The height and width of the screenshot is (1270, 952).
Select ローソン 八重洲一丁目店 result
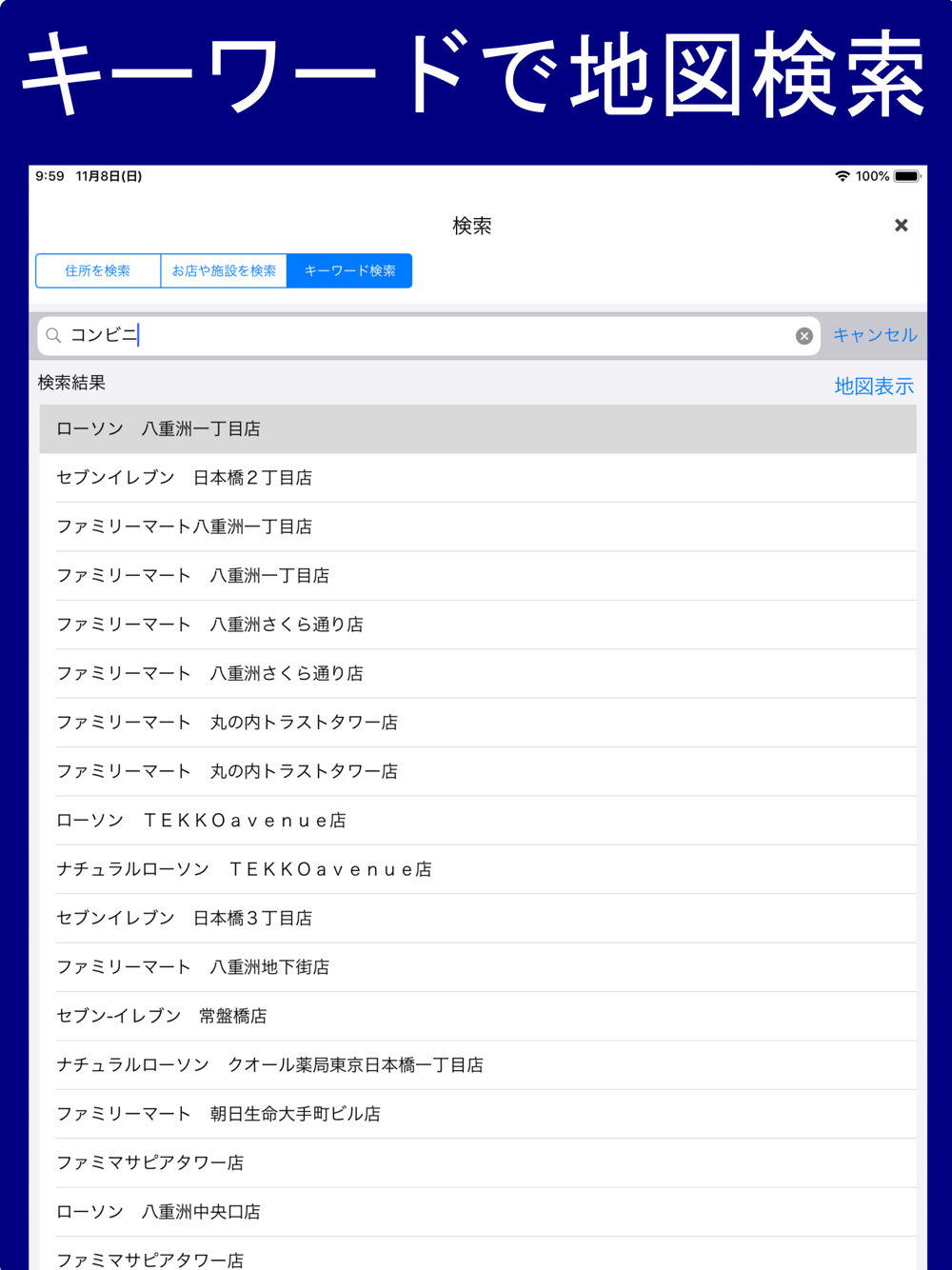[x=478, y=429]
